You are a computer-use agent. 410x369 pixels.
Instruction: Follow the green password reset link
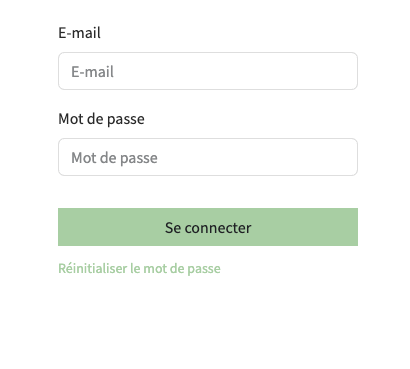coord(139,268)
